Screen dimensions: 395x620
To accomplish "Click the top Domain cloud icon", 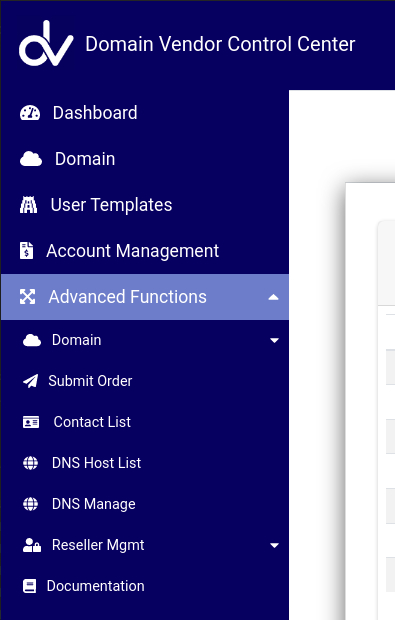I will pyautogui.click(x=31, y=159).
